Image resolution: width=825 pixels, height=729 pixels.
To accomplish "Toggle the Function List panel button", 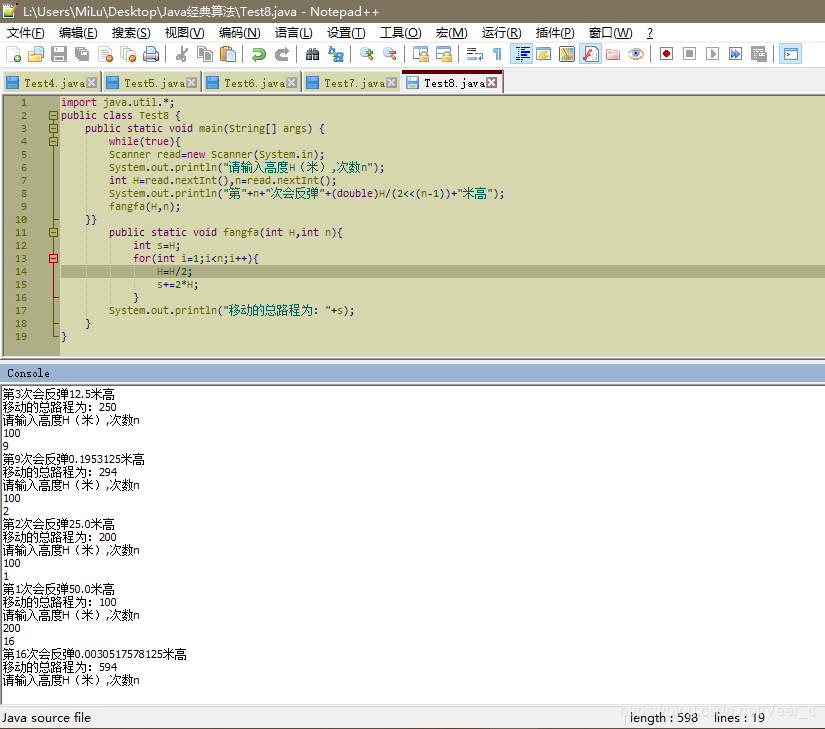I will (x=590, y=54).
